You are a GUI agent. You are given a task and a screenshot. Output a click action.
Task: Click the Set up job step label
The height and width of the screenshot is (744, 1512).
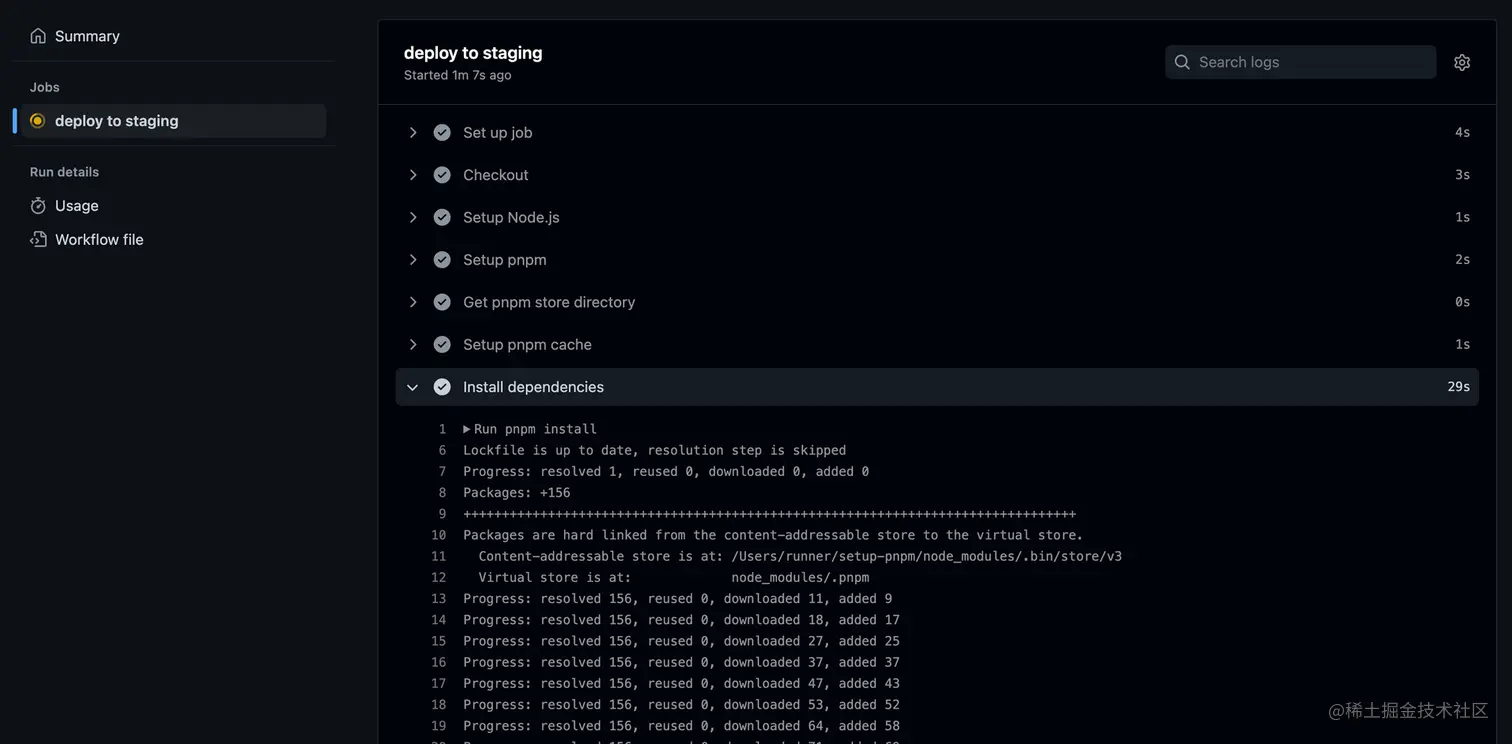497,133
